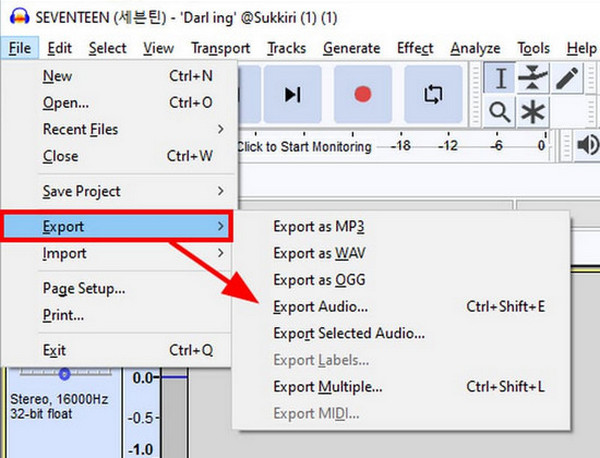This screenshot has height=458, width=600.
Task: Click the meter to start monitoring
Action: click(304, 146)
